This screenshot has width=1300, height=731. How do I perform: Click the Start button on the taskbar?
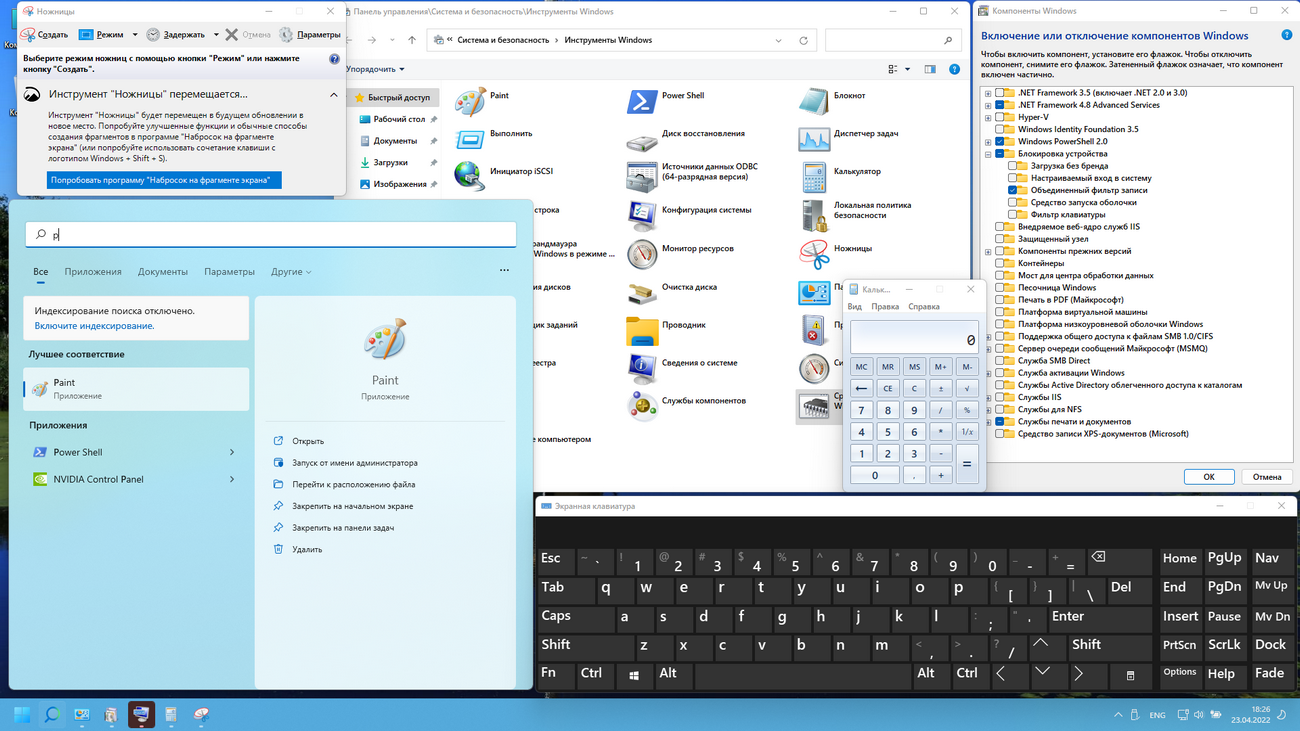click(x=21, y=715)
